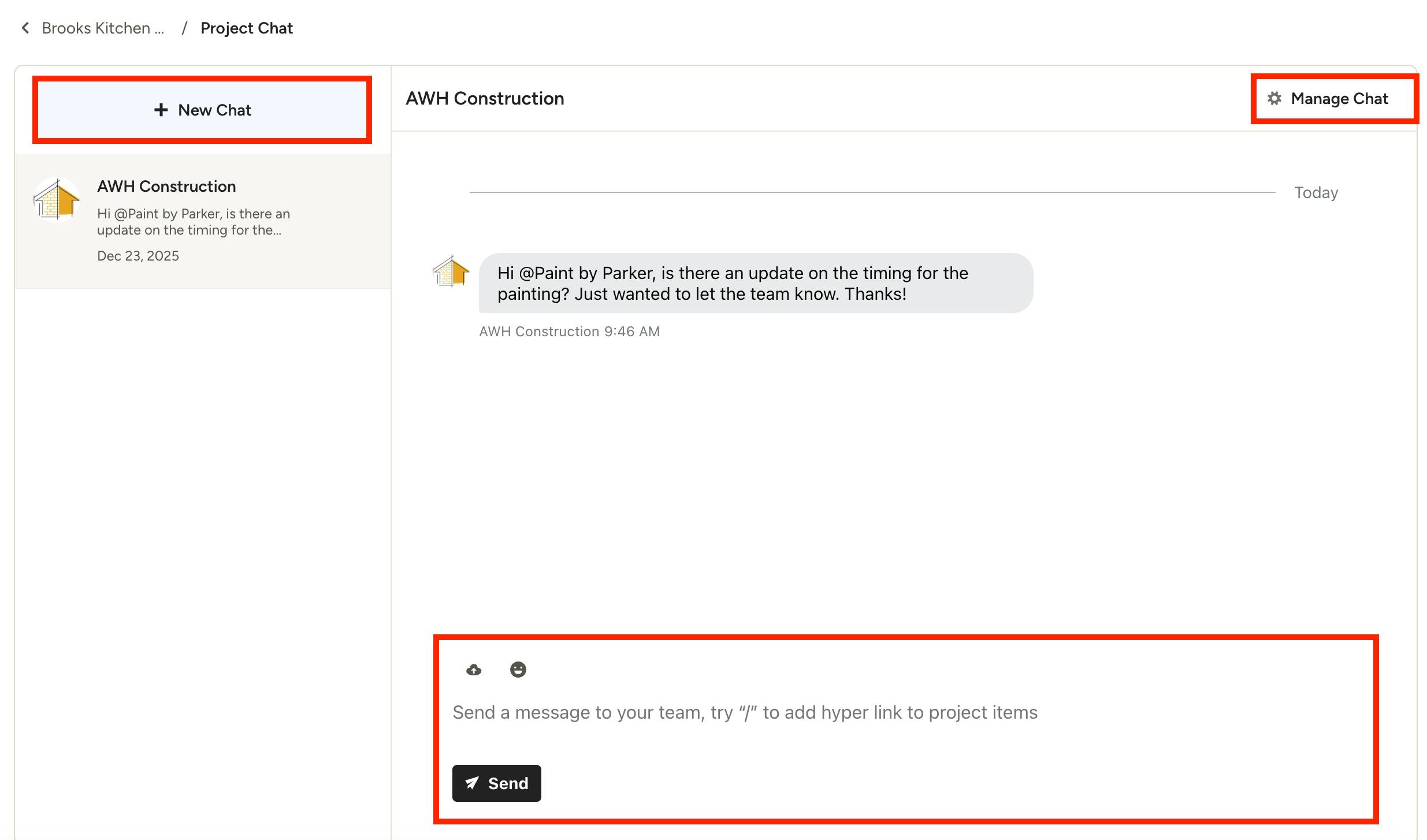
Task: Click the Project Chat breadcrumb
Action: (246, 28)
